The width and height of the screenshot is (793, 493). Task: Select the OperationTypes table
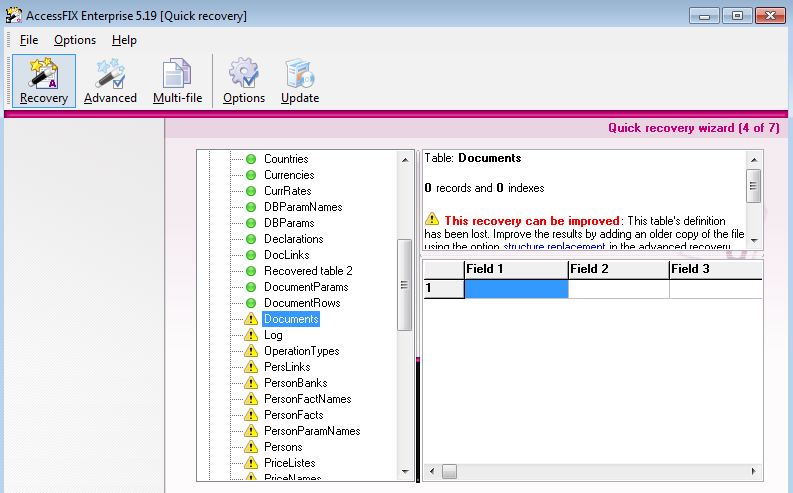[x=301, y=351]
